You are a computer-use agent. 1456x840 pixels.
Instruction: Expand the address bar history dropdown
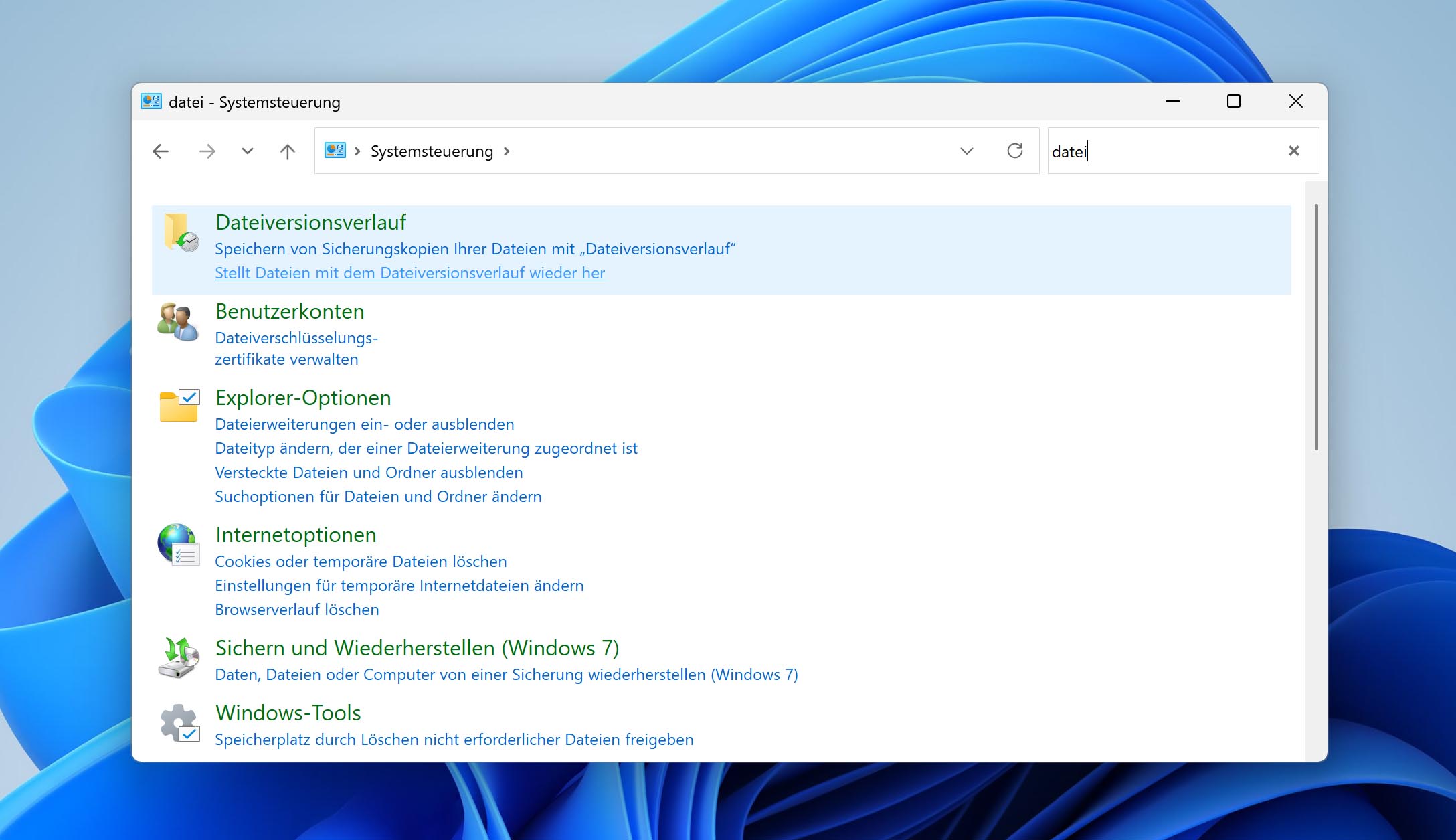966,151
